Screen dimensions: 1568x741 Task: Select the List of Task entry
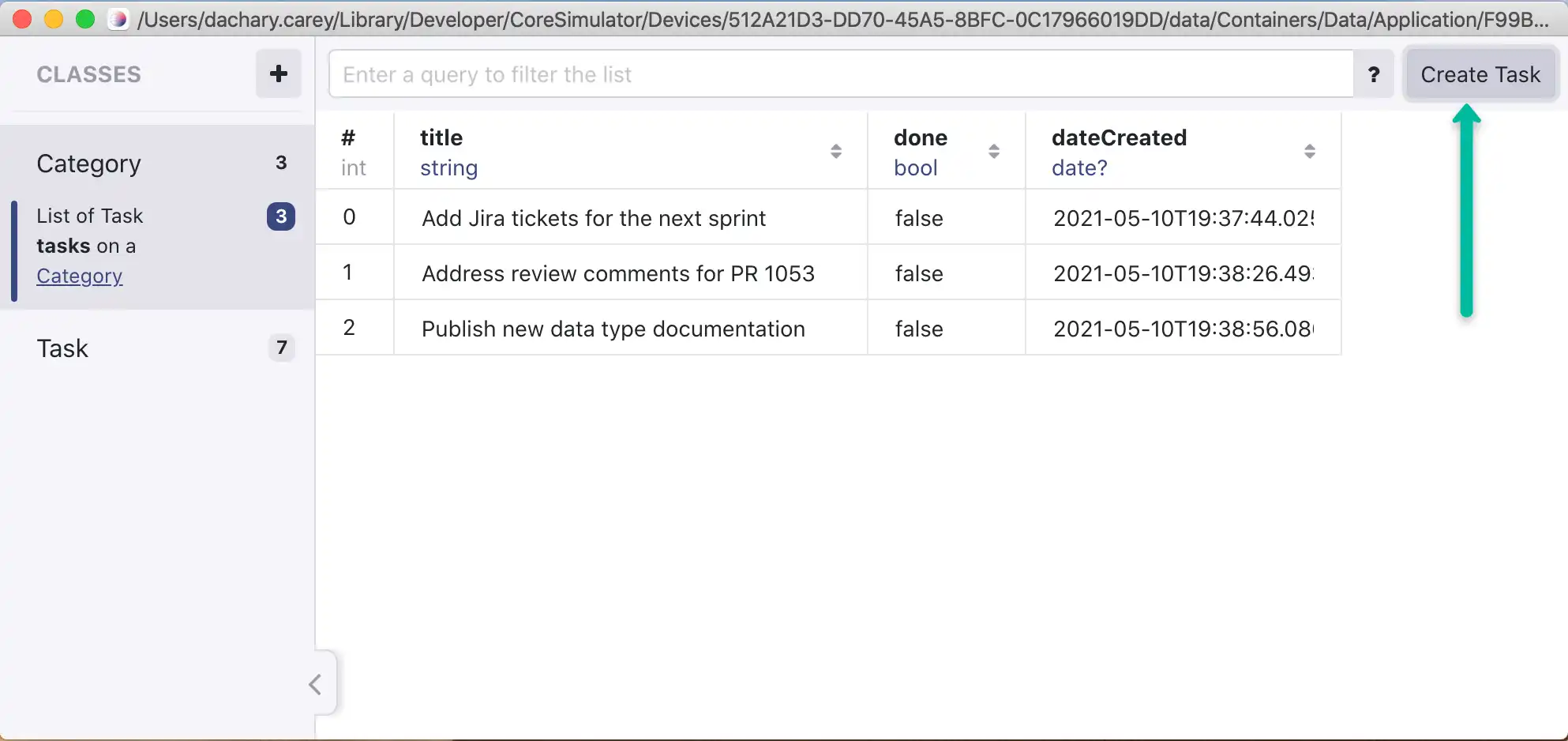[x=90, y=216]
